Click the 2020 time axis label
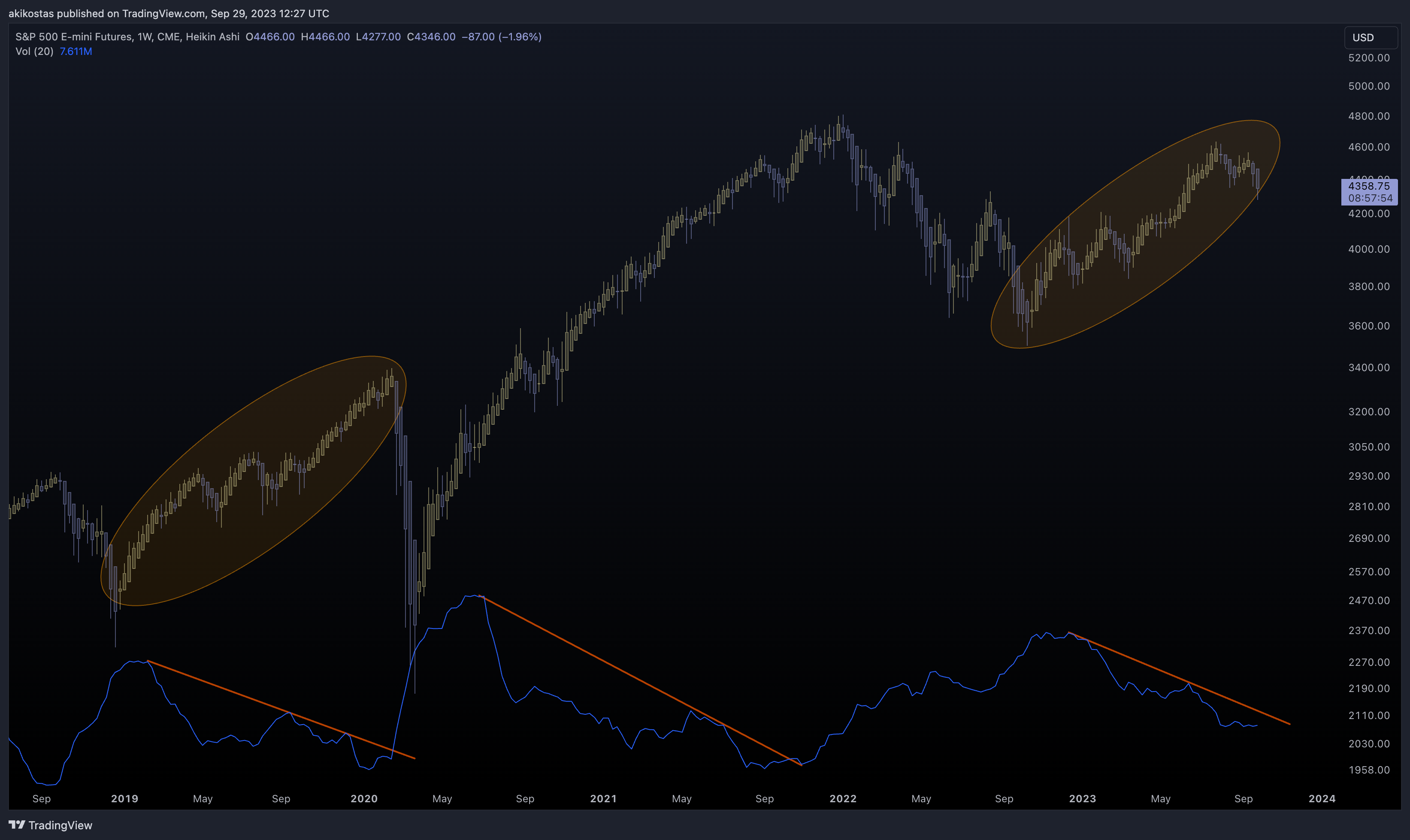This screenshot has width=1410, height=840. tap(364, 799)
